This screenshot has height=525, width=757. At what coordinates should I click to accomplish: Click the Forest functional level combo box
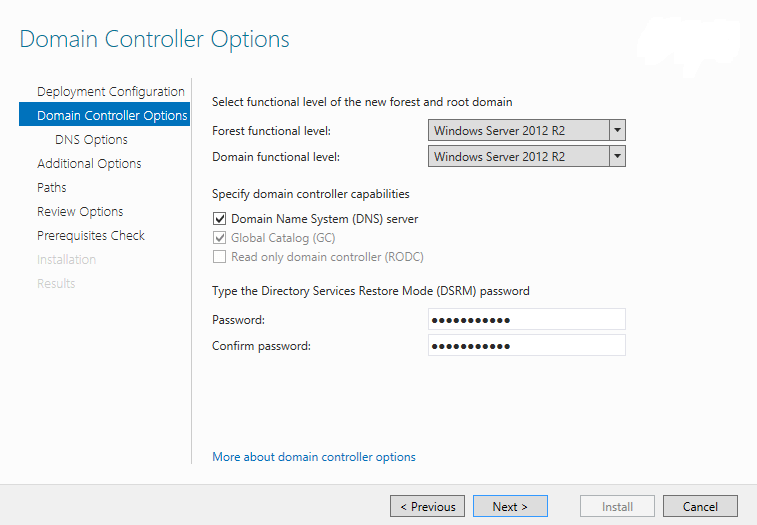(x=518, y=131)
